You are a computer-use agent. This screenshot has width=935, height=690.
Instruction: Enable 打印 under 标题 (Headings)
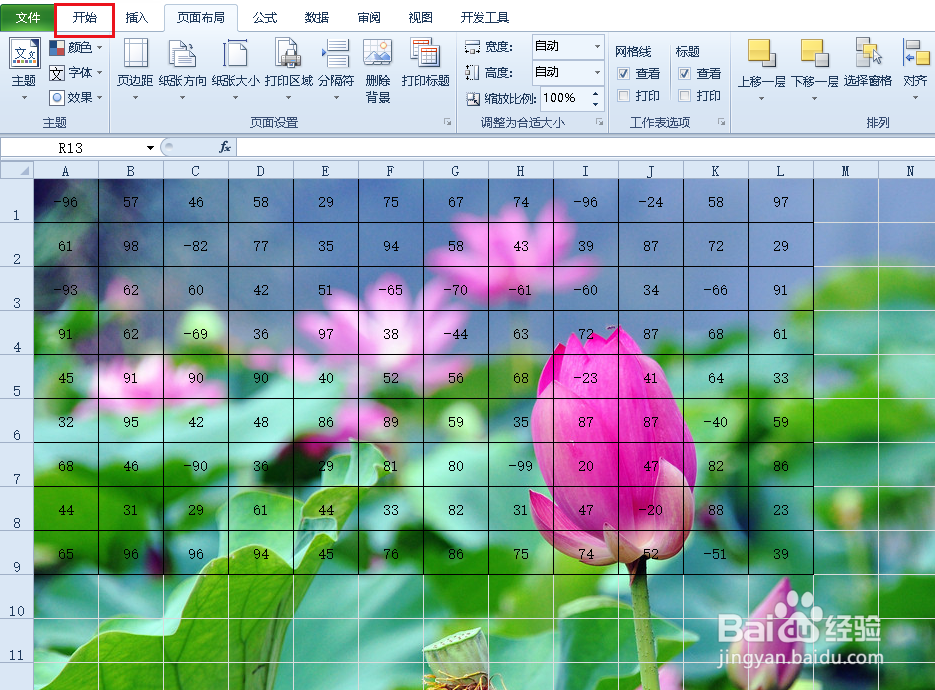click(686, 96)
